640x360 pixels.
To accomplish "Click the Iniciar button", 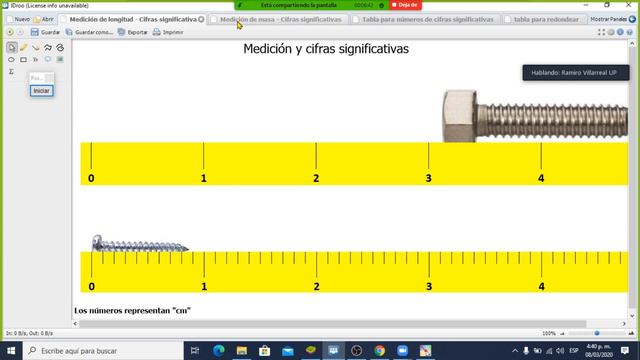I will [x=41, y=91].
